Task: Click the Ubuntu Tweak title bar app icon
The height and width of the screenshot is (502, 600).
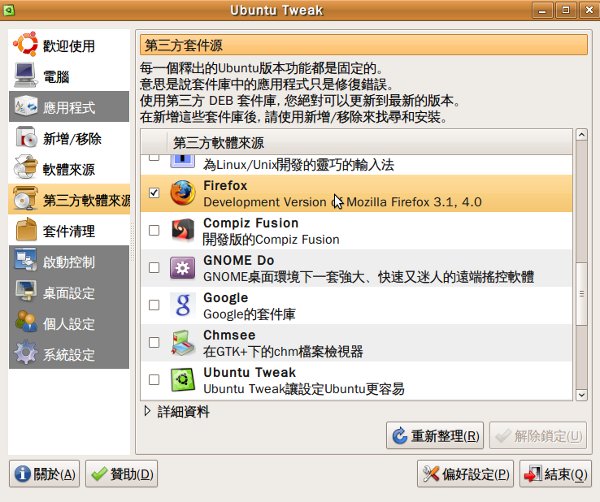Action: click(x=8, y=10)
